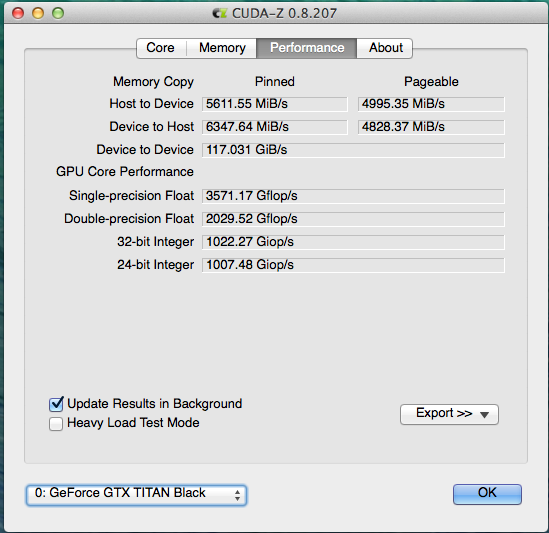Select the 1007.48 Giop/s 24-bit integer value
The image size is (549, 533).
click(x=353, y=265)
